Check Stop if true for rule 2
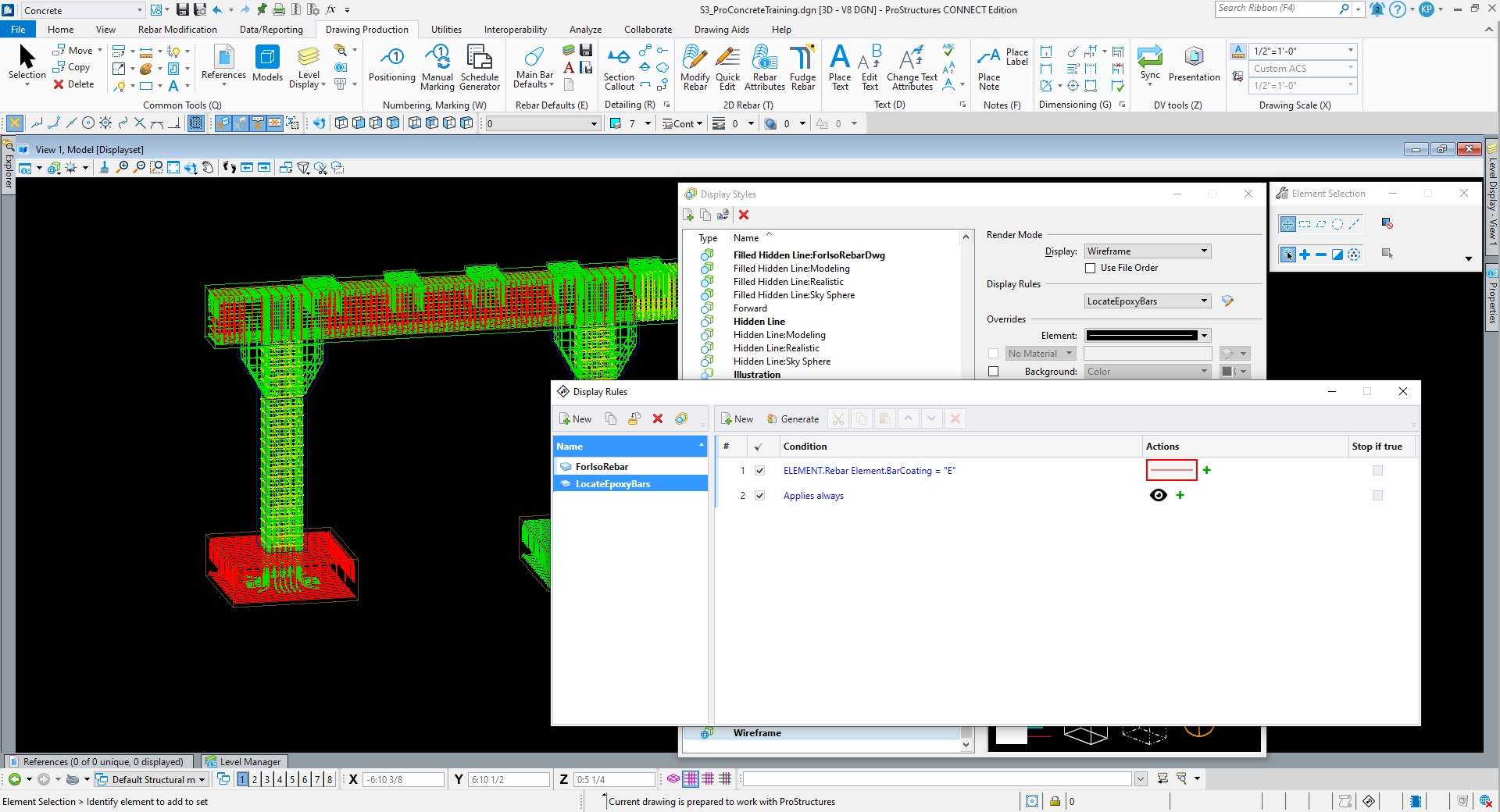 pos(1377,496)
